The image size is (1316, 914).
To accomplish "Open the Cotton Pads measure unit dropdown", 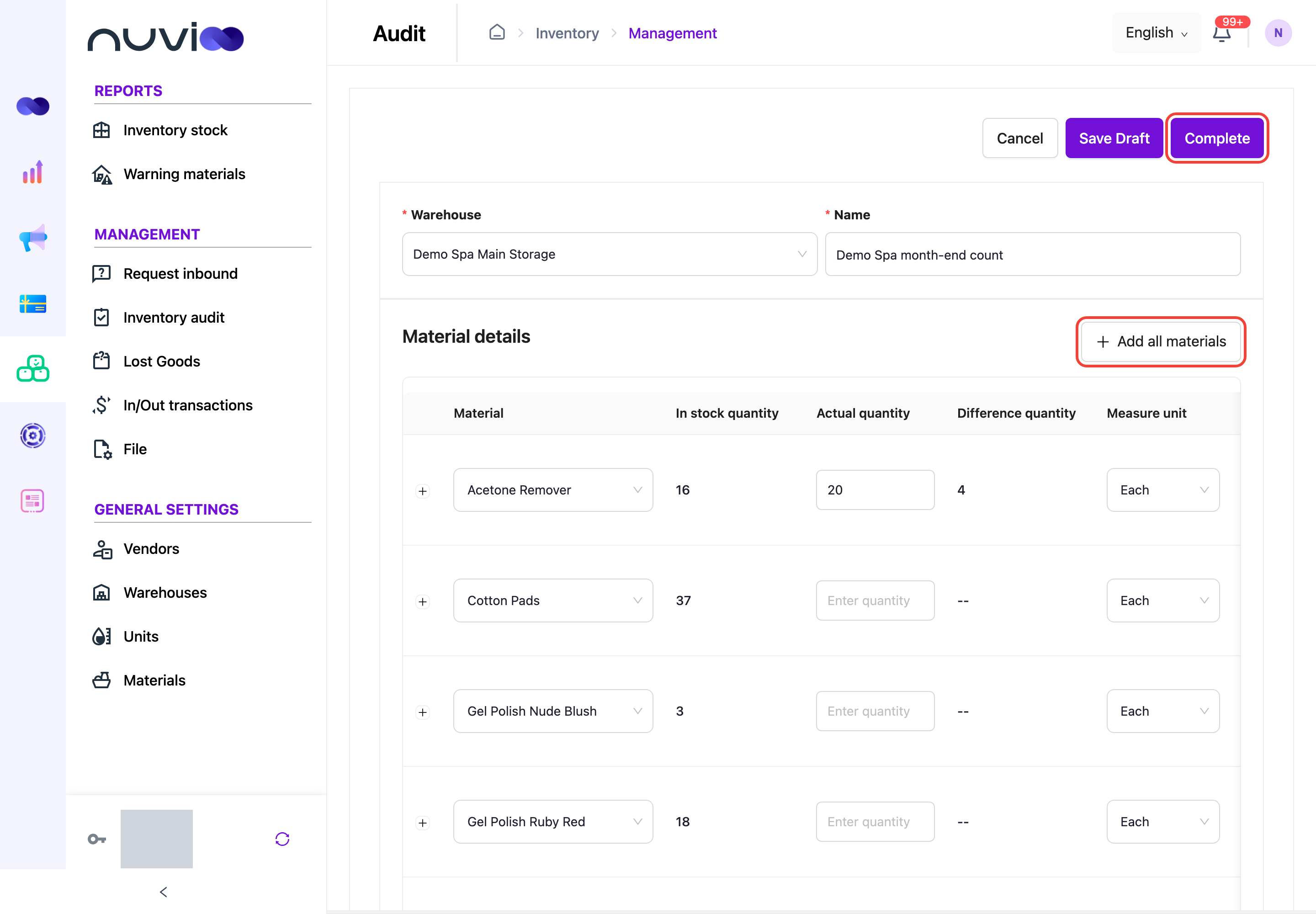I will pyautogui.click(x=1162, y=600).
